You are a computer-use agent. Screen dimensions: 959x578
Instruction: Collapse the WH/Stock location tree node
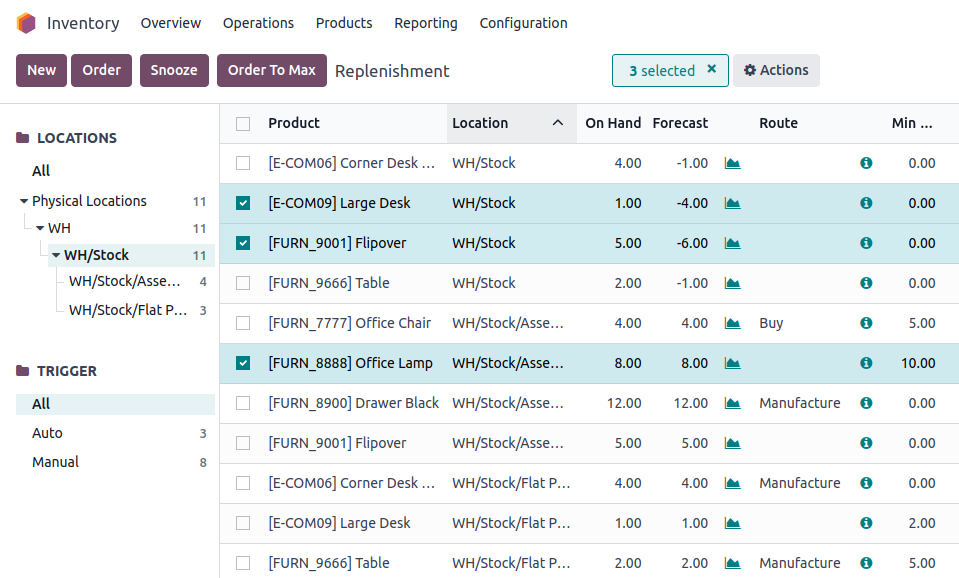(x=57, y=255)
